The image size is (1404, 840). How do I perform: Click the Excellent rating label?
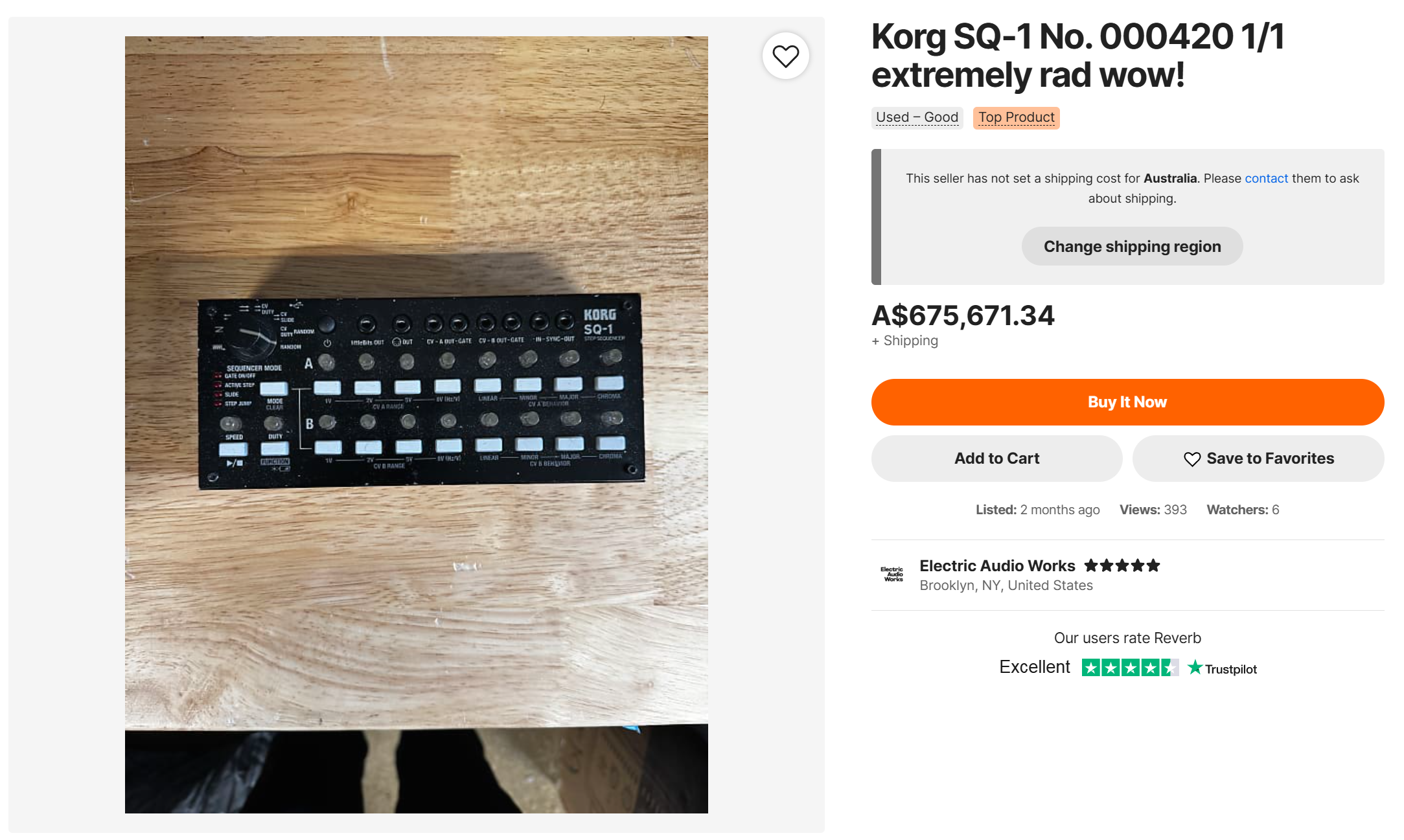(1035, 667)
